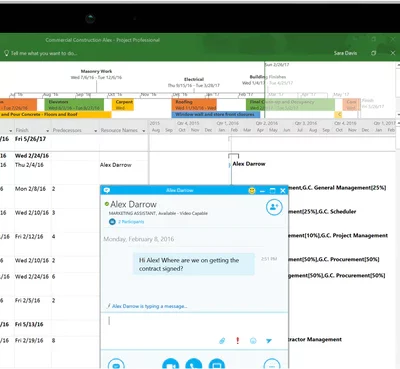This screenshot has height=369, width=400.
Task: Open the Resource Names column filter dropdown
Action: point(144,131)
